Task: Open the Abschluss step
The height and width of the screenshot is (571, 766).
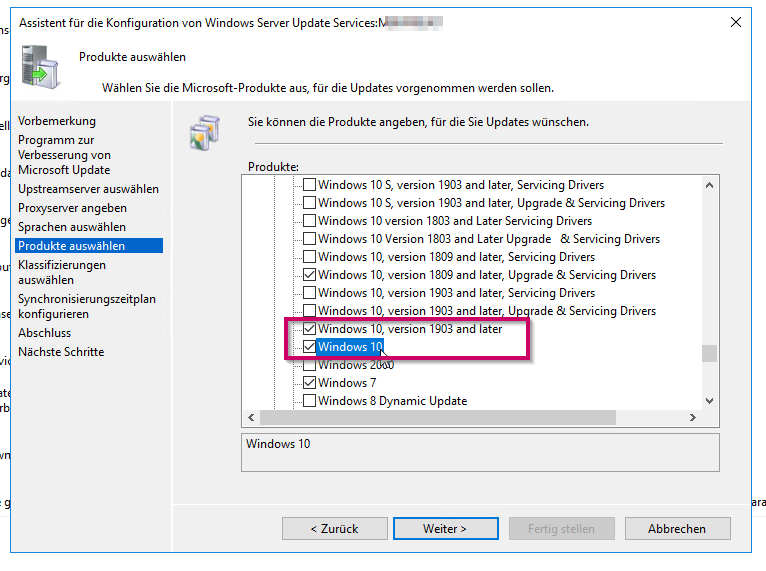Action: coord(44,333)
